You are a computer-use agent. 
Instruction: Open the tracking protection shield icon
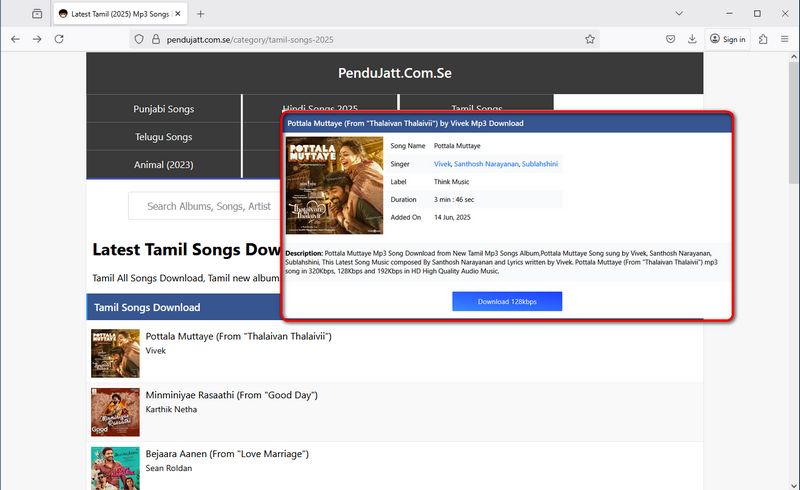click(139, 39)
